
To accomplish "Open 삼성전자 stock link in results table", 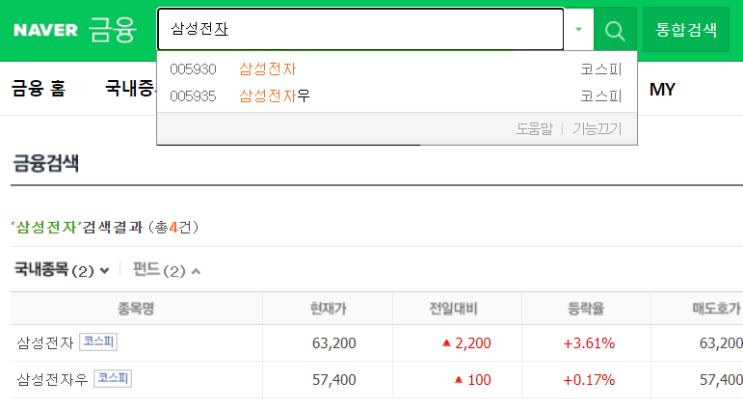I will point(45,343).
